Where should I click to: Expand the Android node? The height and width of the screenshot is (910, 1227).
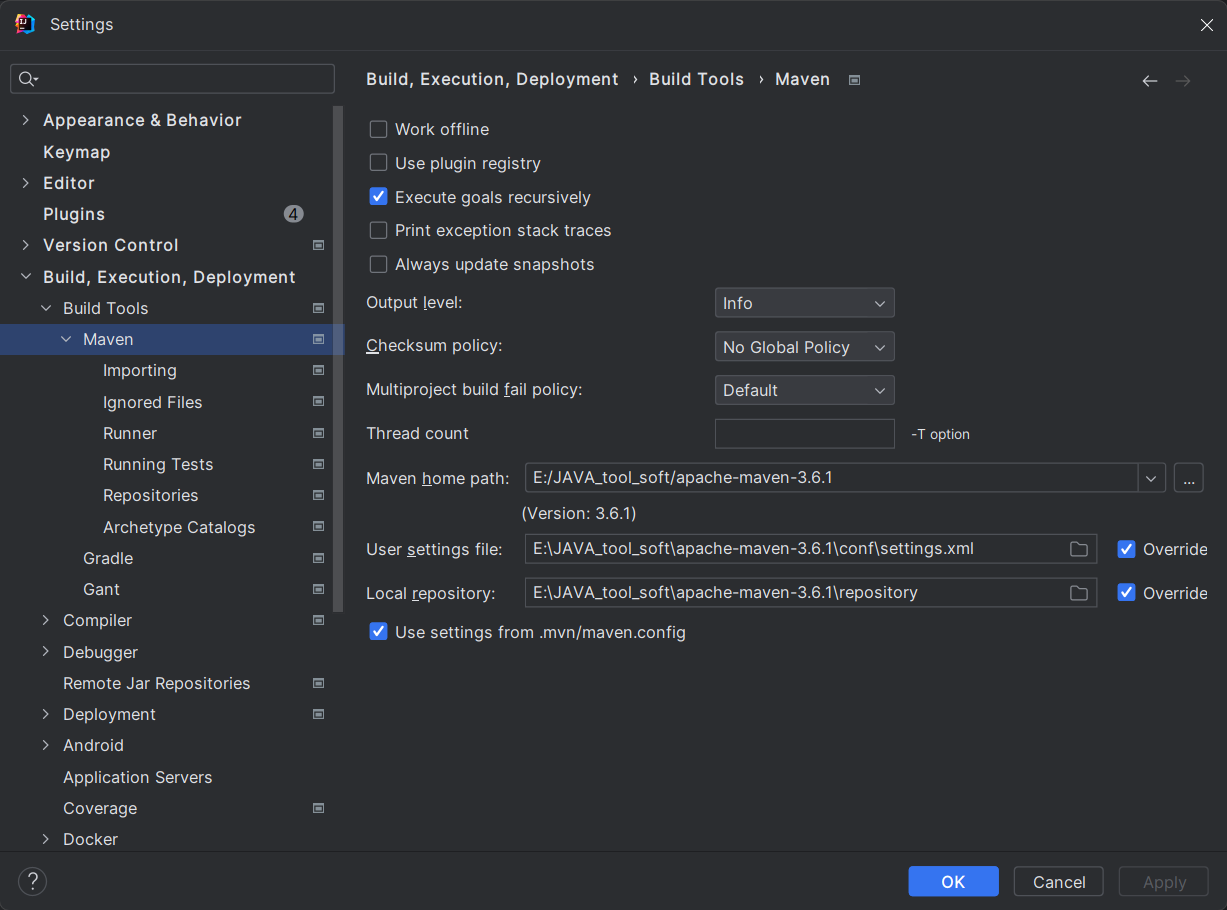click(46, 745)
